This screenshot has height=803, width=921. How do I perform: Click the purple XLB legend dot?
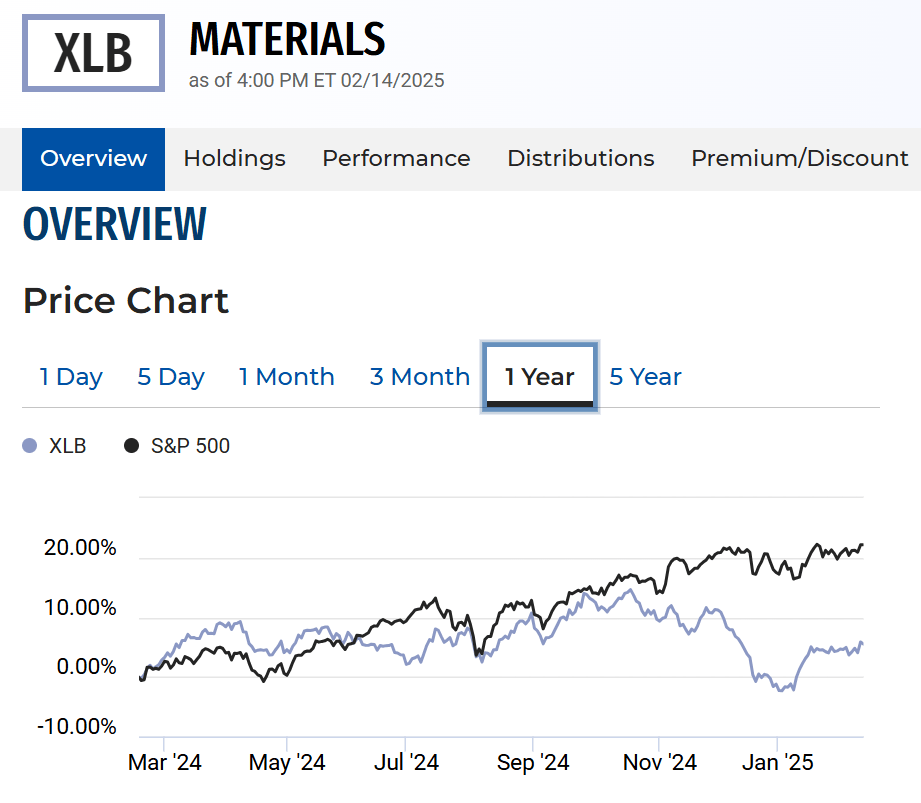pyautogui.click(x=30, y=446)
